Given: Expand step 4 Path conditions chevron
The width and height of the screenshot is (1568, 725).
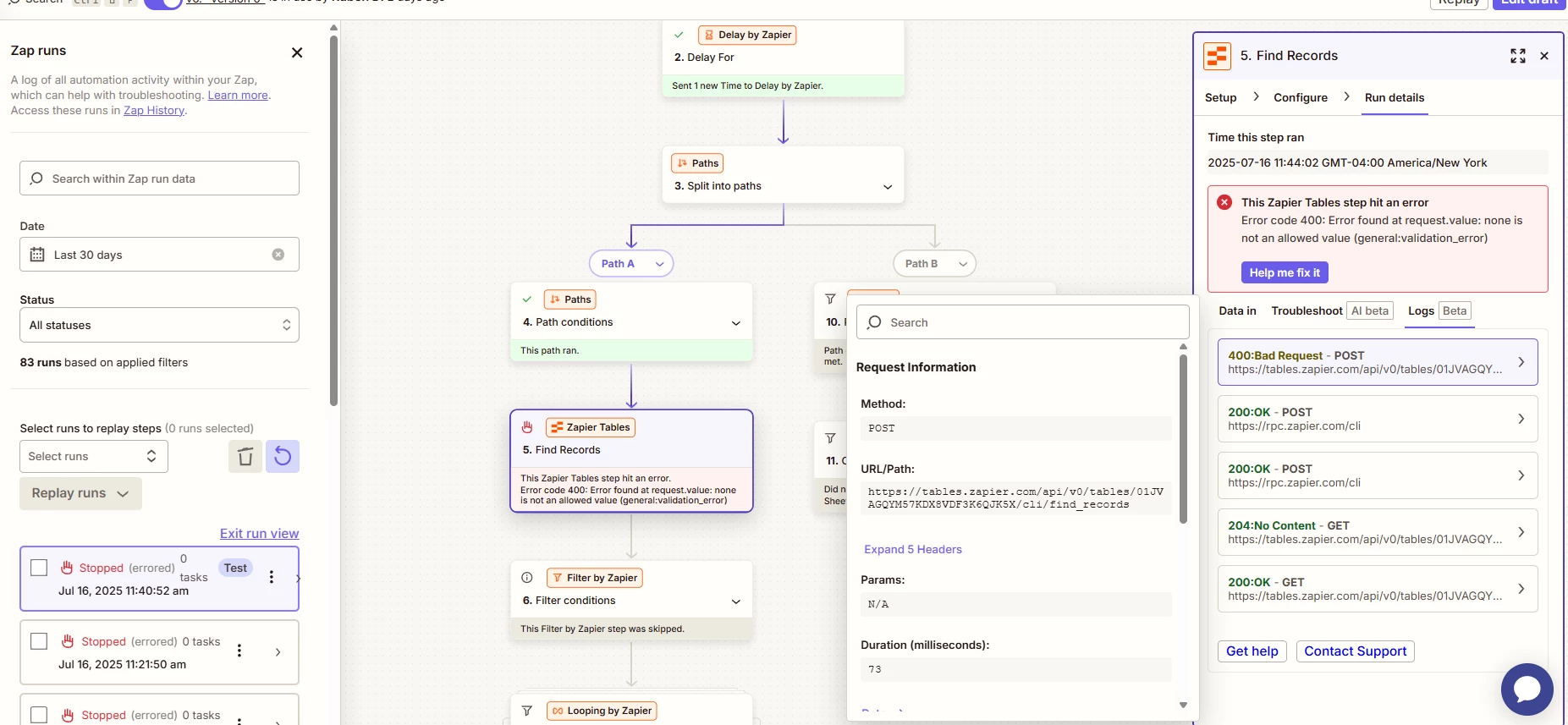Looking at the screenshot, I should pos(736,323).
